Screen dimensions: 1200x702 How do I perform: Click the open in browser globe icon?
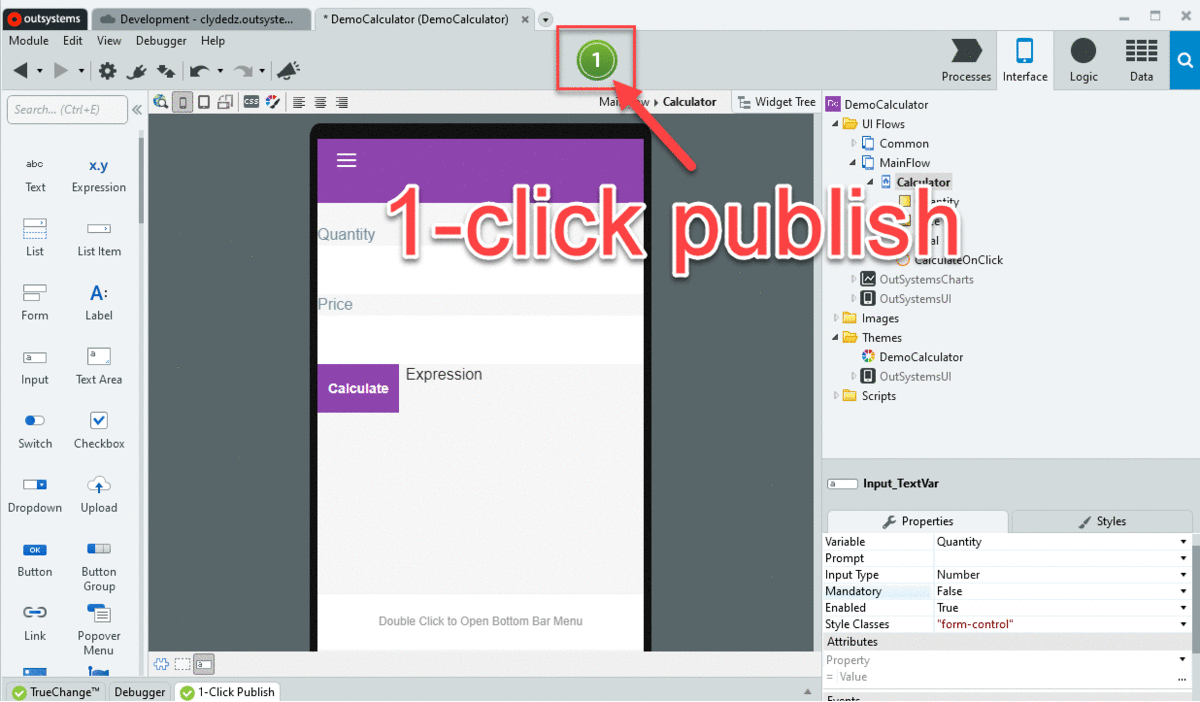161,102
